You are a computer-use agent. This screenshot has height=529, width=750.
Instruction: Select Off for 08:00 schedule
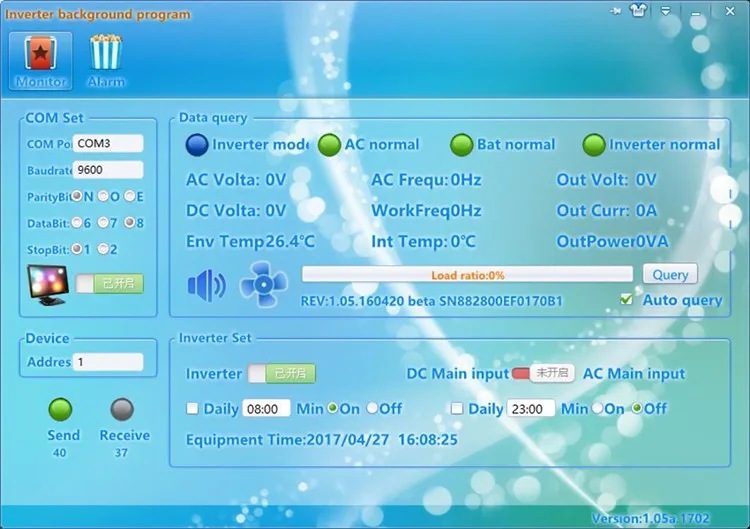click(x=372, y=408)
